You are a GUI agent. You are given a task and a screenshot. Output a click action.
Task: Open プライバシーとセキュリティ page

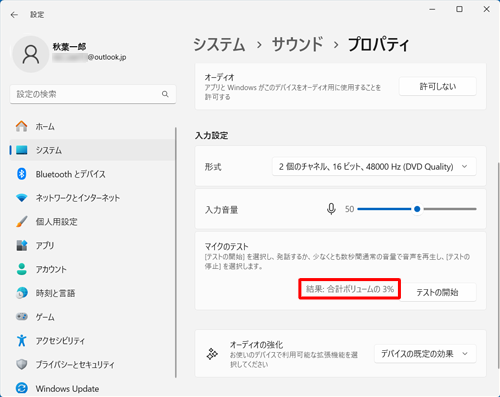coord(92,364)
